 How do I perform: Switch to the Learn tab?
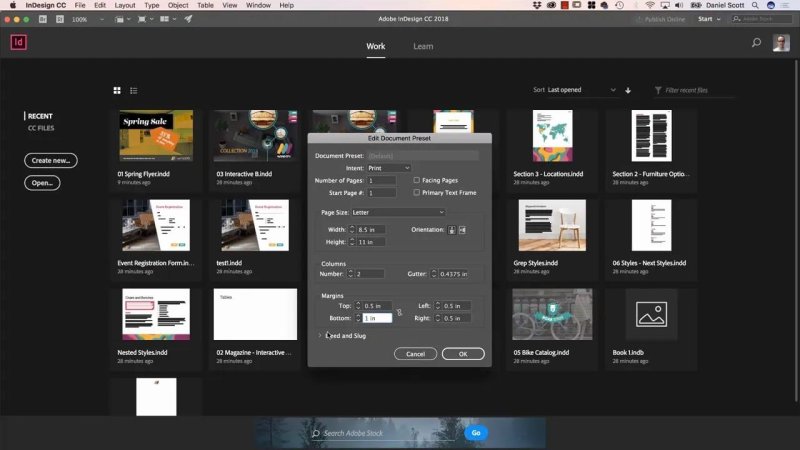coord(423,46)
